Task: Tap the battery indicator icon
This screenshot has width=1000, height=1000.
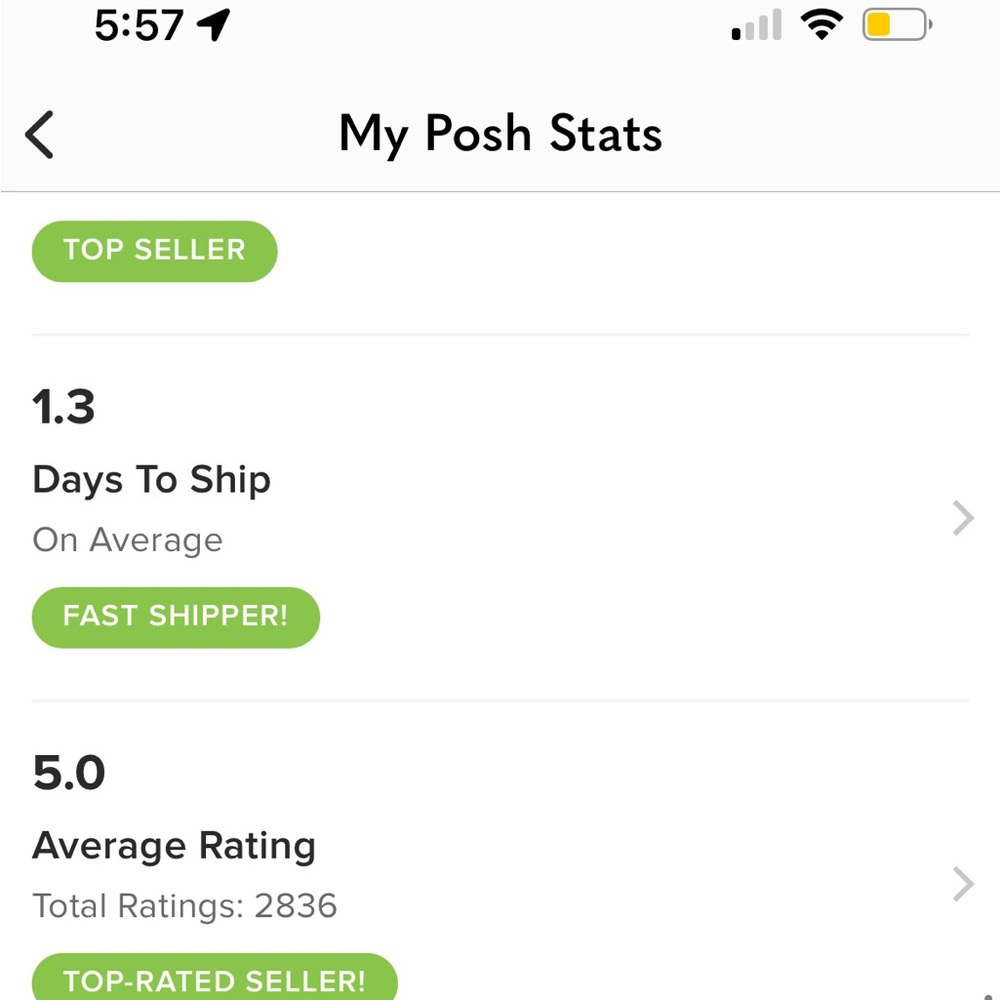Action: click(897, 25)
